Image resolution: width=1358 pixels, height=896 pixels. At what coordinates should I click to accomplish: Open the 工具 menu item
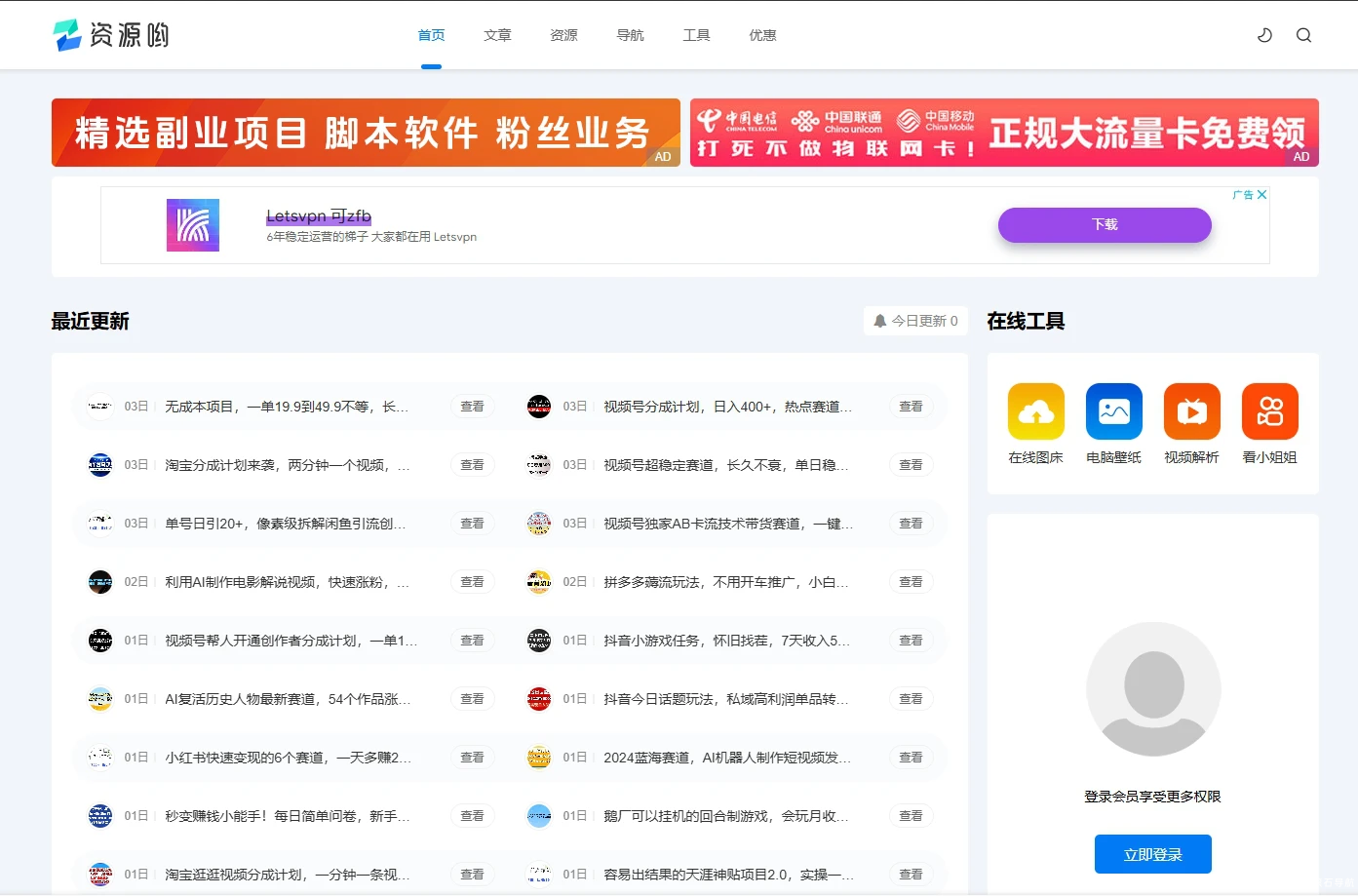(x=696, y=35)
